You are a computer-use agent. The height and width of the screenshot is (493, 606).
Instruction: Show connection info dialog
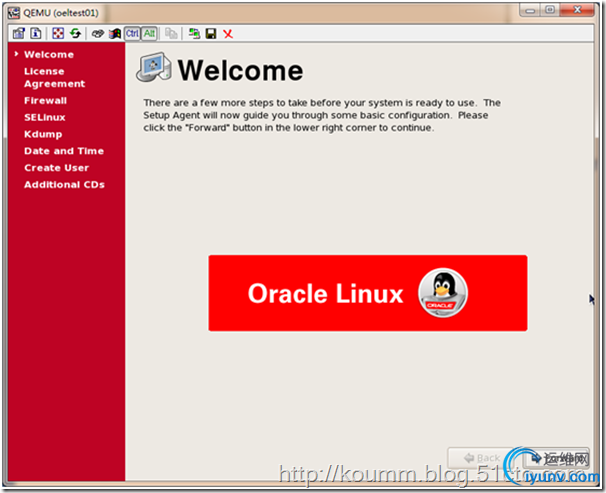coord(36,34)
